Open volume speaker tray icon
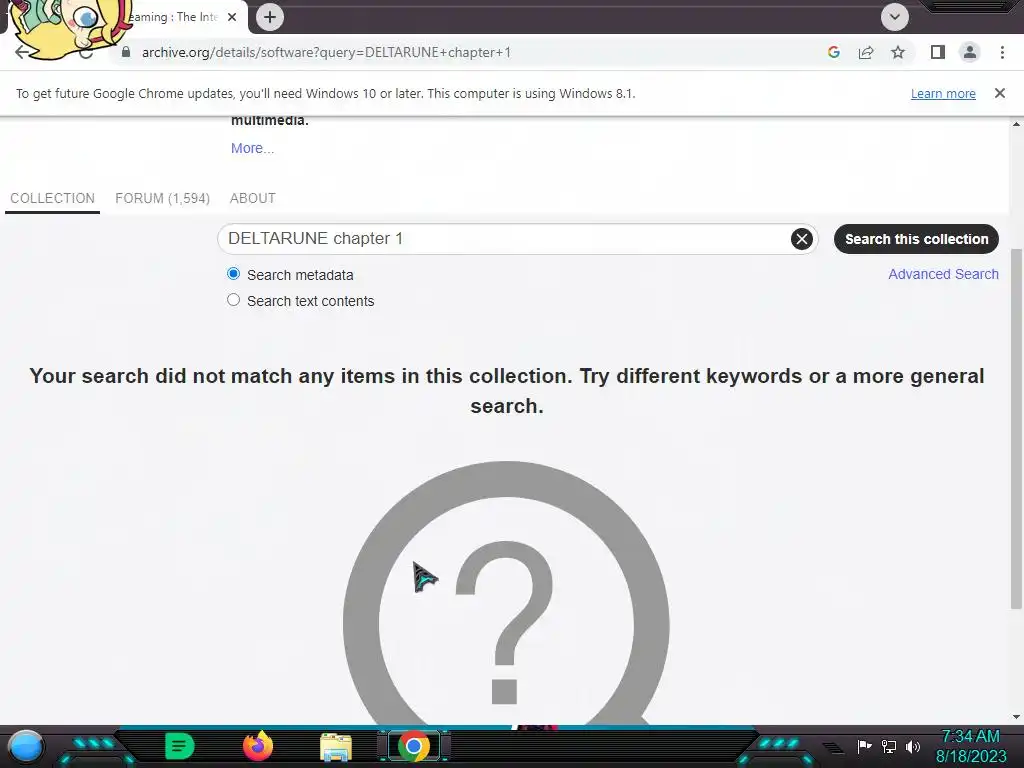The image size is (1024, 768). coord(913,746)
